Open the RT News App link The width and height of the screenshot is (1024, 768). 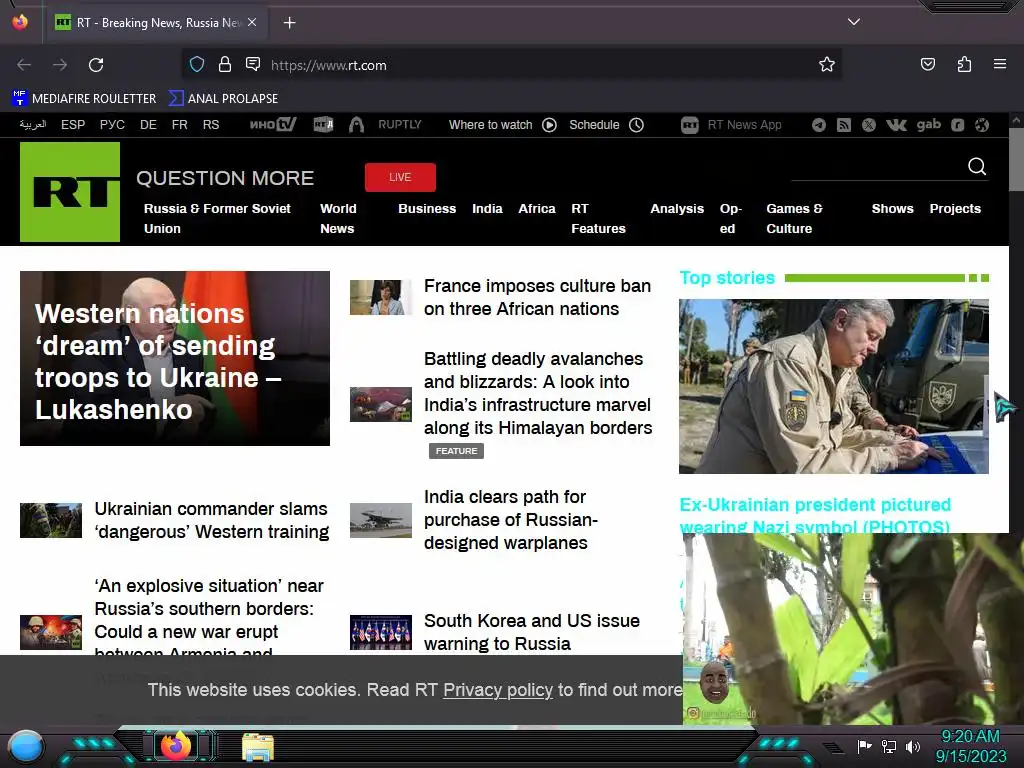coord(731,125)
